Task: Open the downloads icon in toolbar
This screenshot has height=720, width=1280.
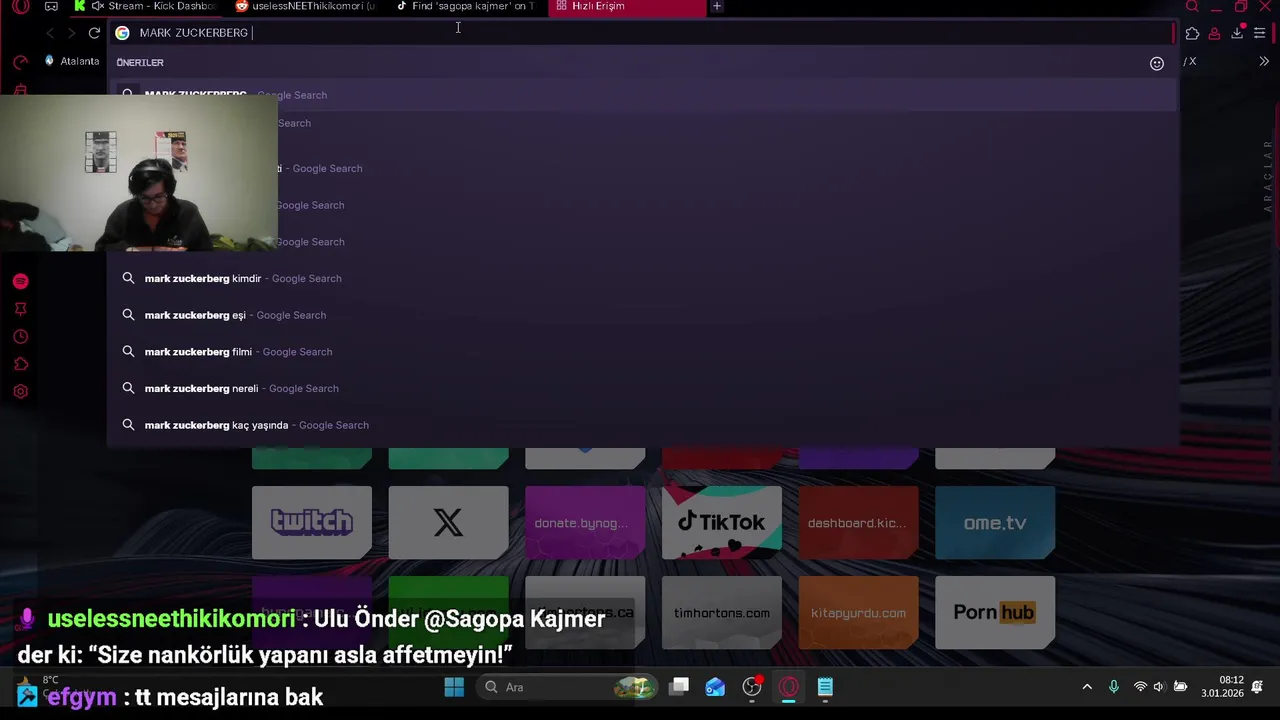Action: click(x=1237, y=33)
